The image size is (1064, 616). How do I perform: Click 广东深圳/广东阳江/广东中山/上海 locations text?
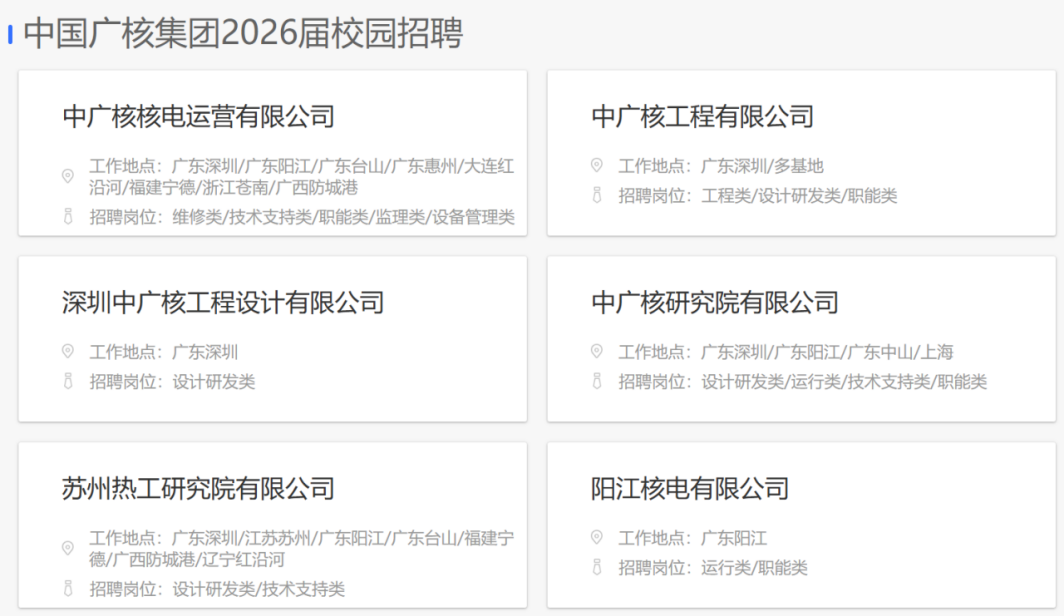pos(827,352)
